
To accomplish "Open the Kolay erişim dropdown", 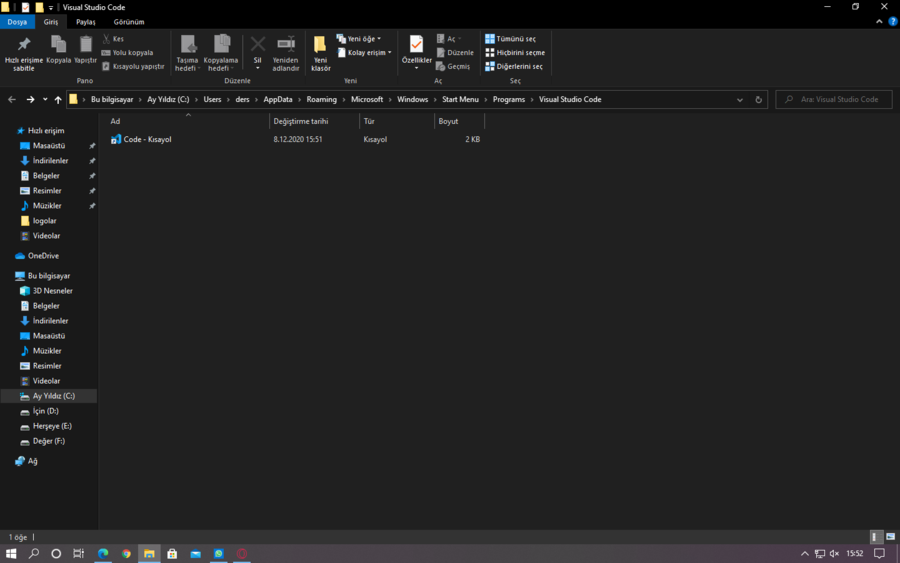I will [x=364, y=52].
